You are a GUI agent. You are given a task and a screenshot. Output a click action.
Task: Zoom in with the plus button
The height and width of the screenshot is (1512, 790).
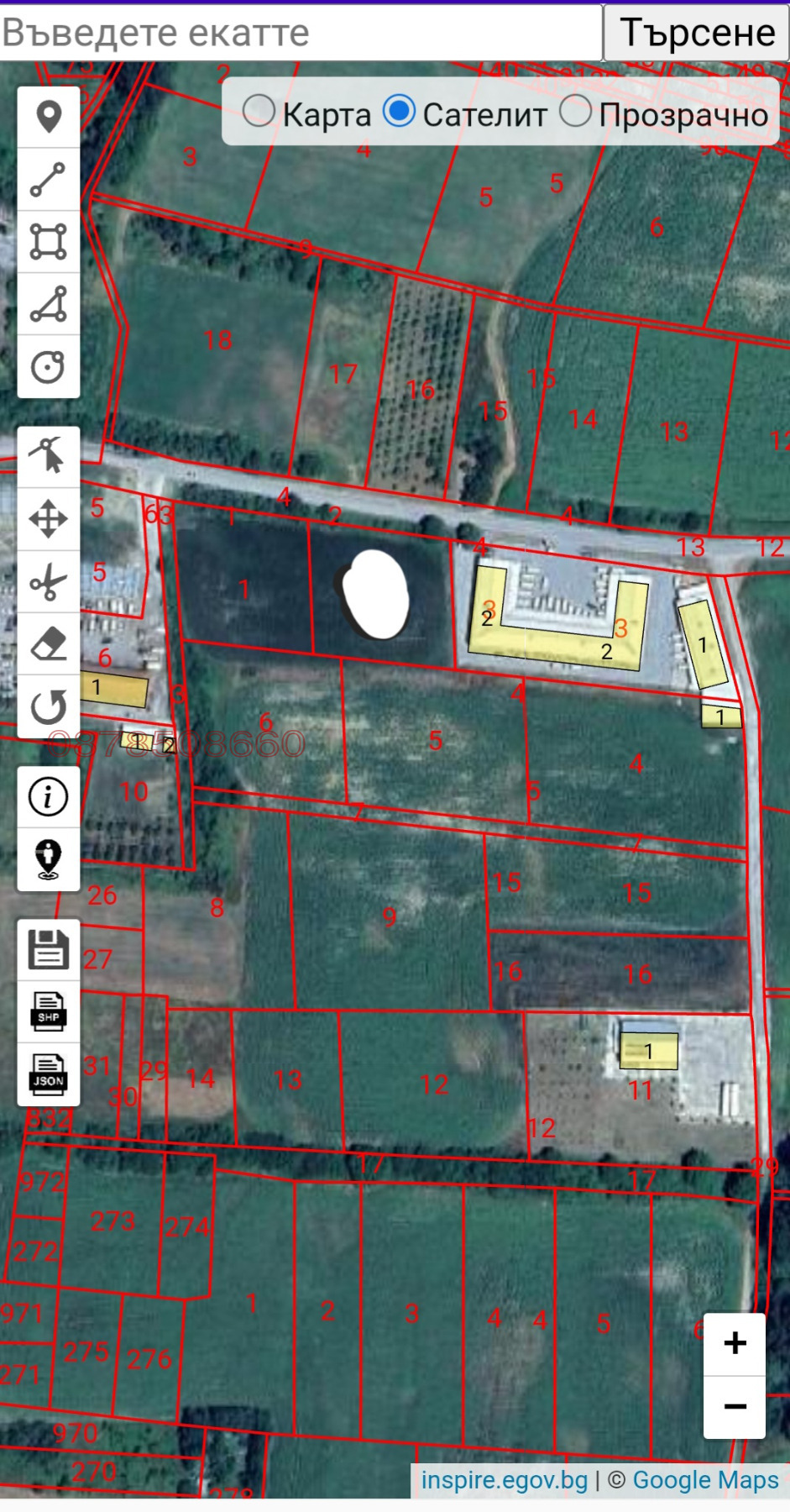(735, 1343)
